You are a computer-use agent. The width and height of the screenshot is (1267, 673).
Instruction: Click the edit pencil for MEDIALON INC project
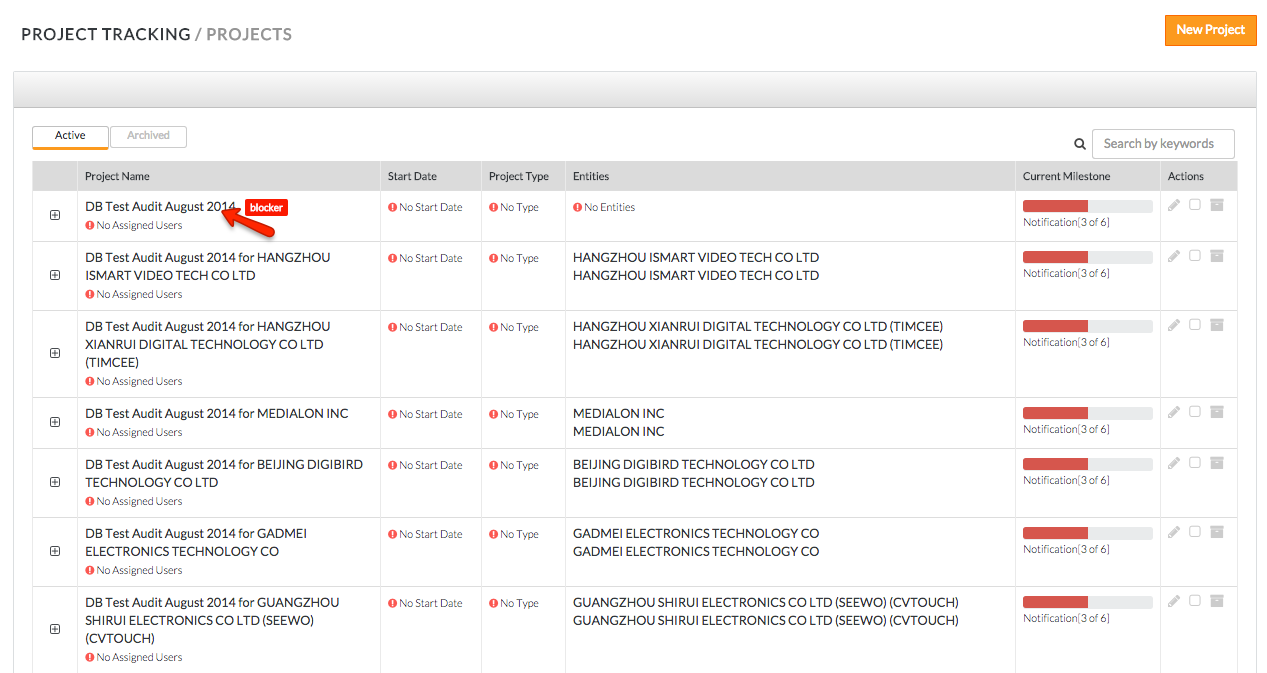1174,412
